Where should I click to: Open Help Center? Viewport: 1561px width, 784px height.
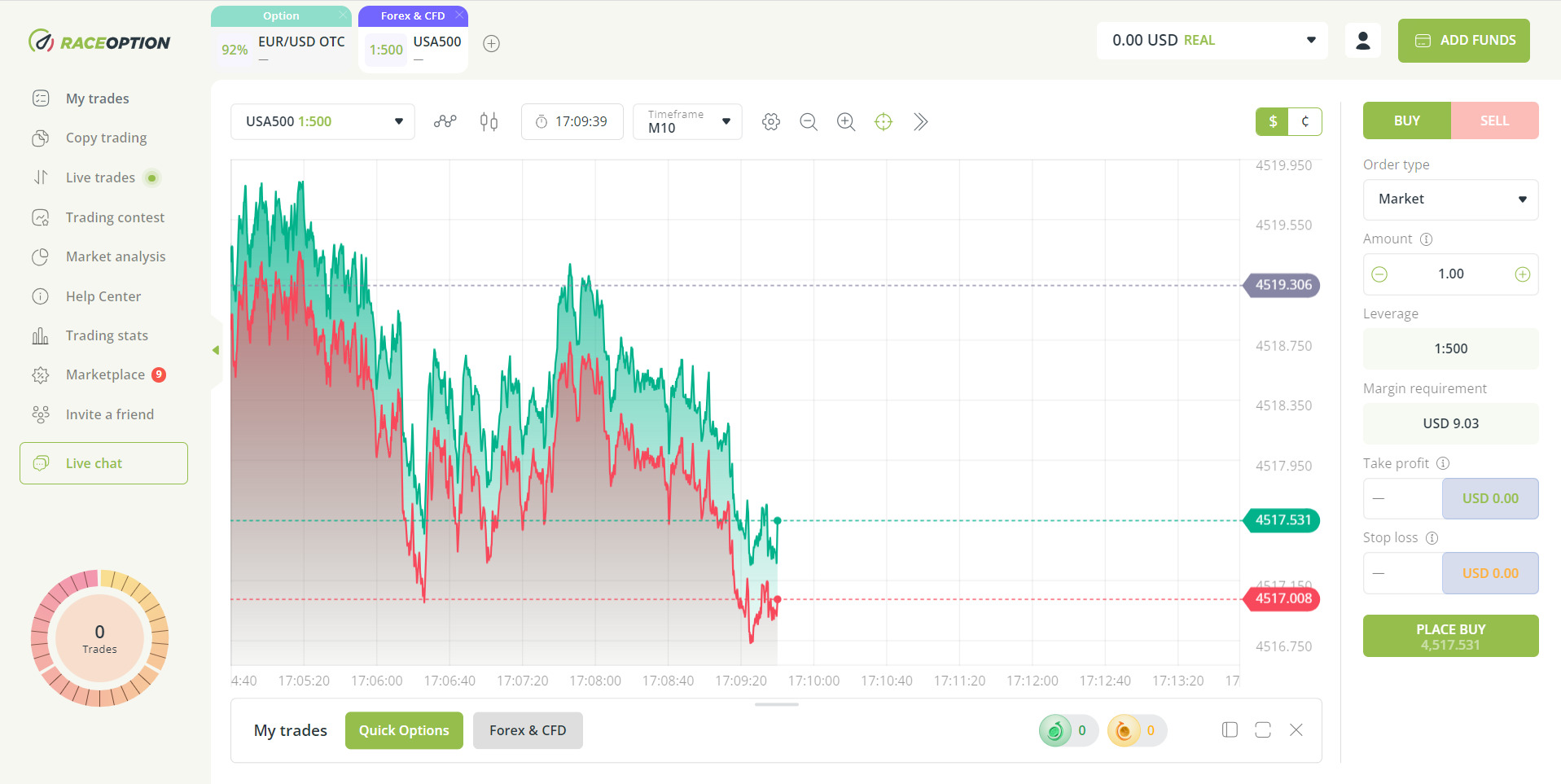tap(86, 296)
